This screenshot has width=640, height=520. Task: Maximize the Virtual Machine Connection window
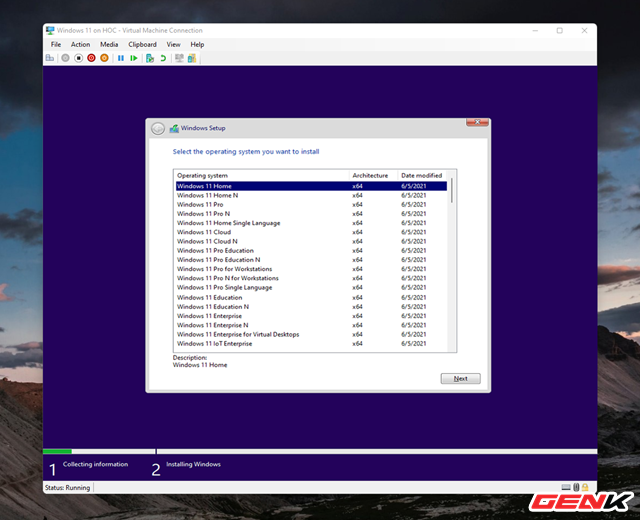click(560, 31)
